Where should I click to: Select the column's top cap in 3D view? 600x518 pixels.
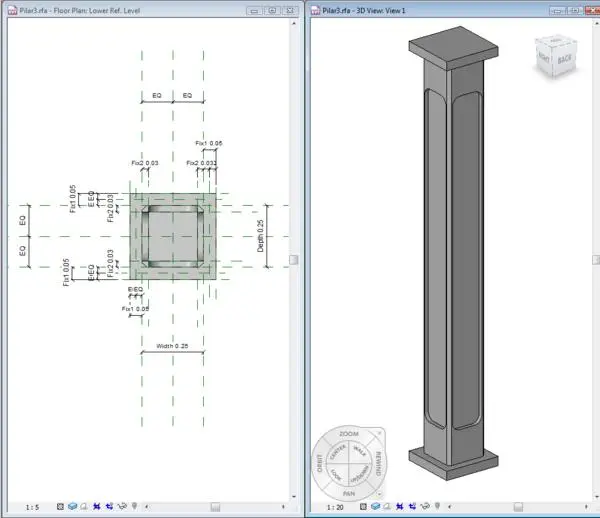click(x=453, y=47)
